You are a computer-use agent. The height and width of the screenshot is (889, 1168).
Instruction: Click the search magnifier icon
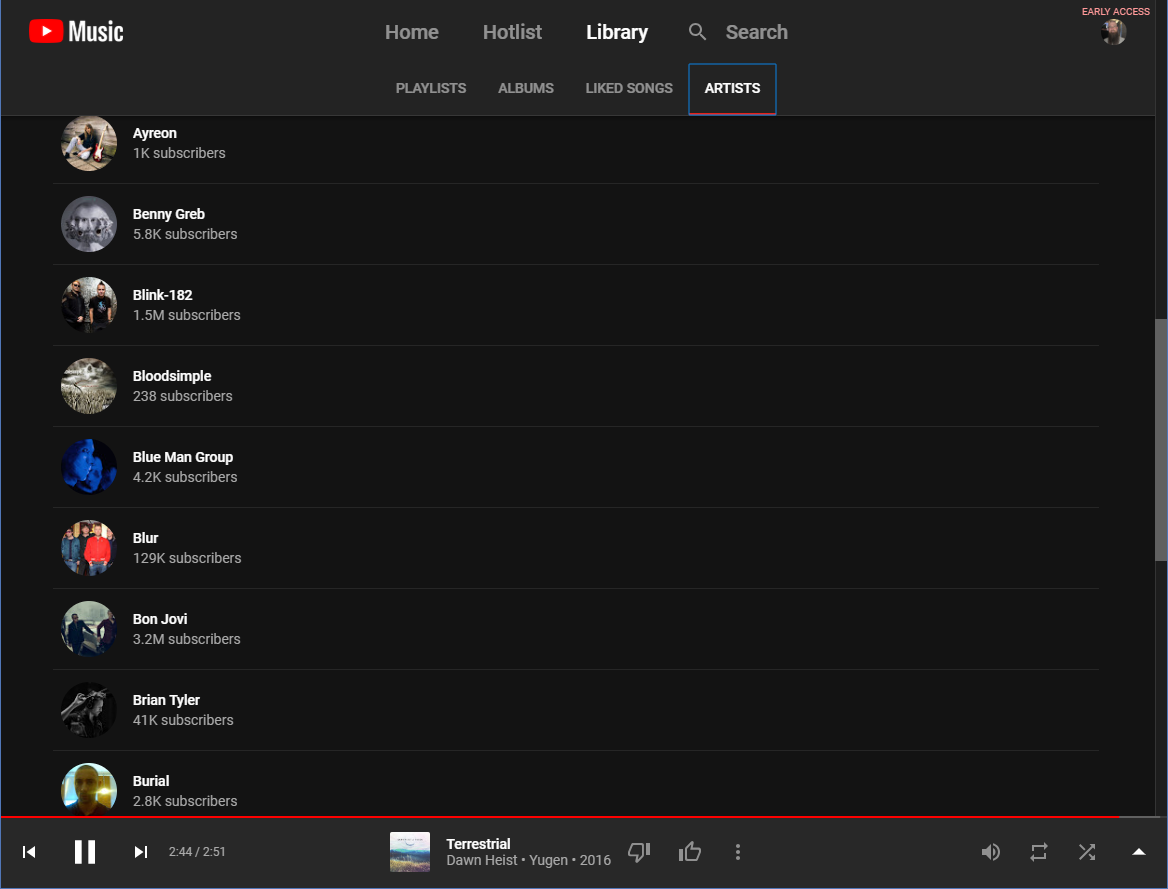[x=697, y=31]
